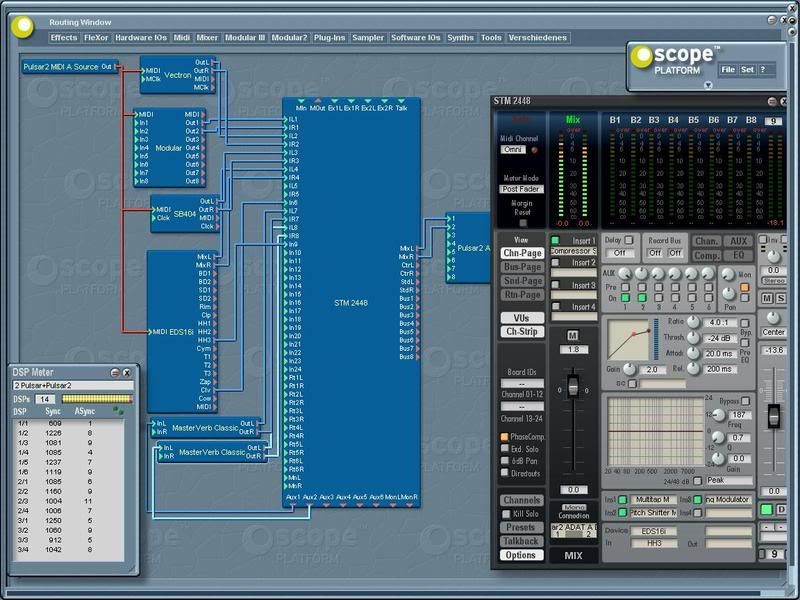Click the Scope Platform panel logo

(x=642, y=57)
